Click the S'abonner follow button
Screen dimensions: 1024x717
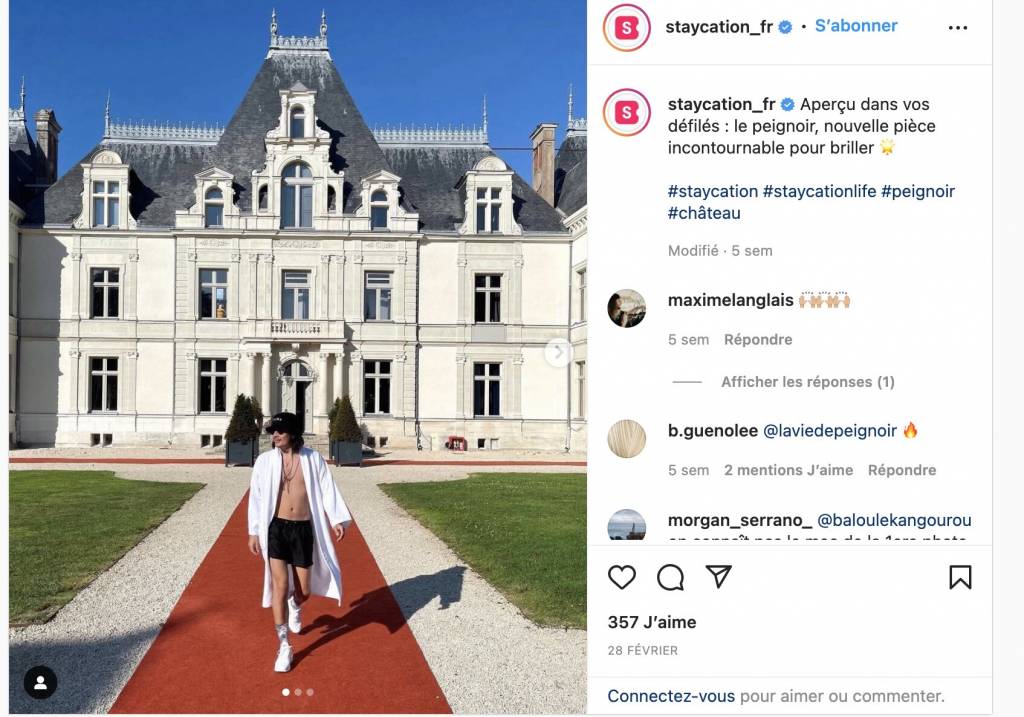tap(856, 26)
